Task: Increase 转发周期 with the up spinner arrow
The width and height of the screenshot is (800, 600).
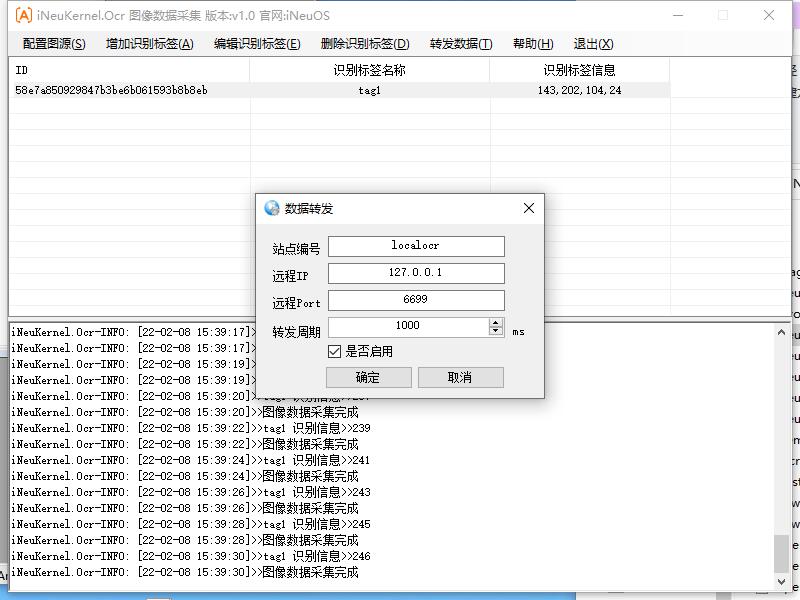Action: 496,322
